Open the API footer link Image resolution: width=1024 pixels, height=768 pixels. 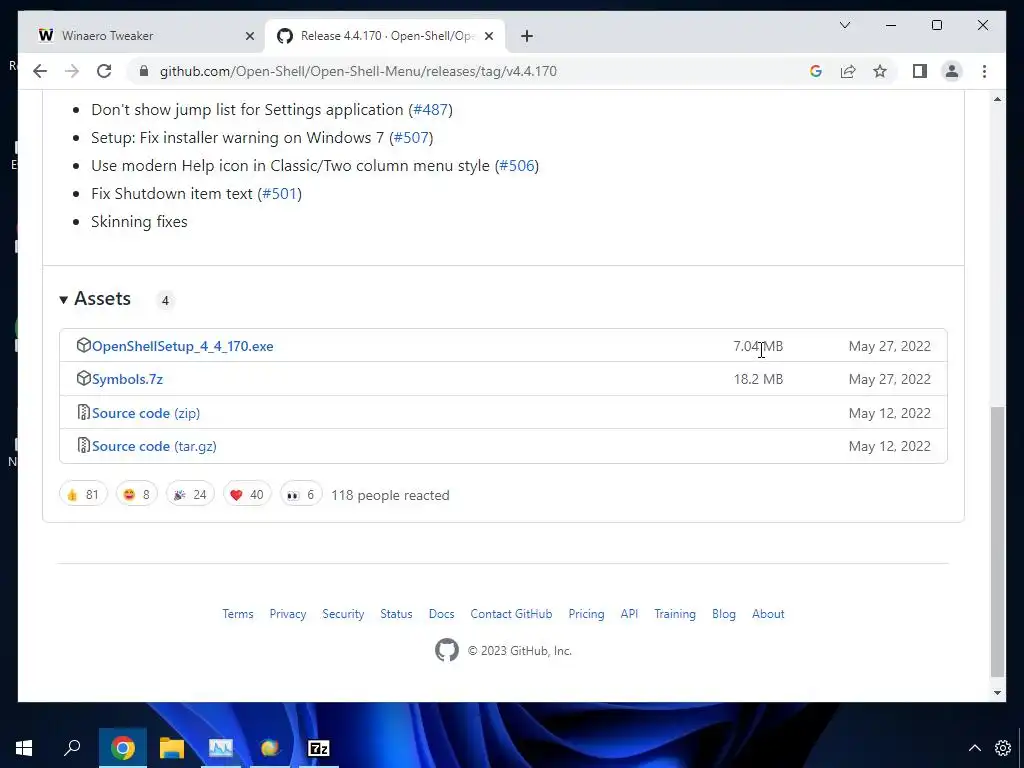tap(630, 614)
